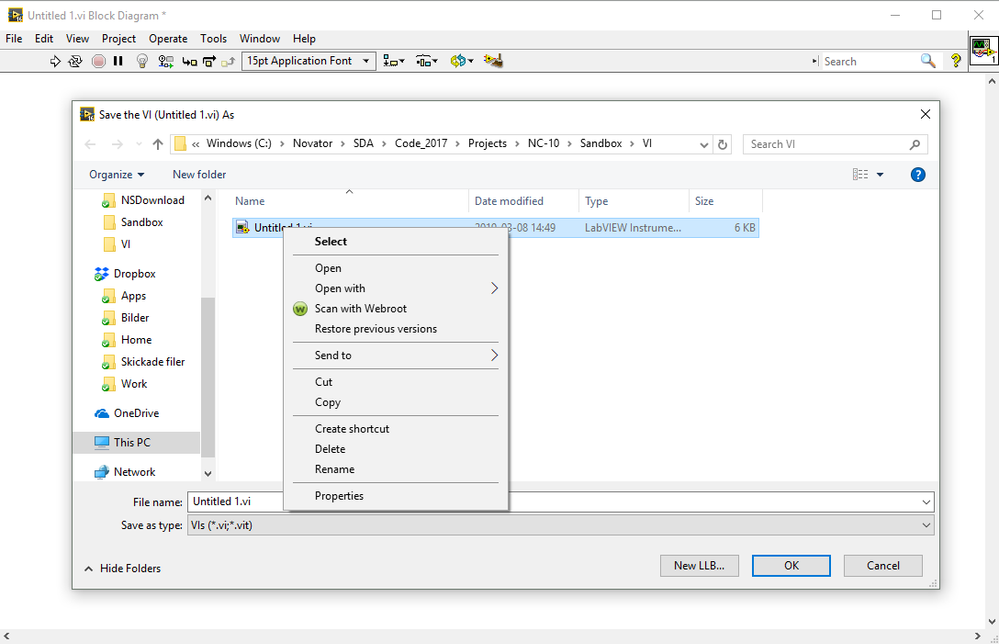Collapse folders with Hide Folders
Screen dimensions: 999x644
tap(122, 568)
